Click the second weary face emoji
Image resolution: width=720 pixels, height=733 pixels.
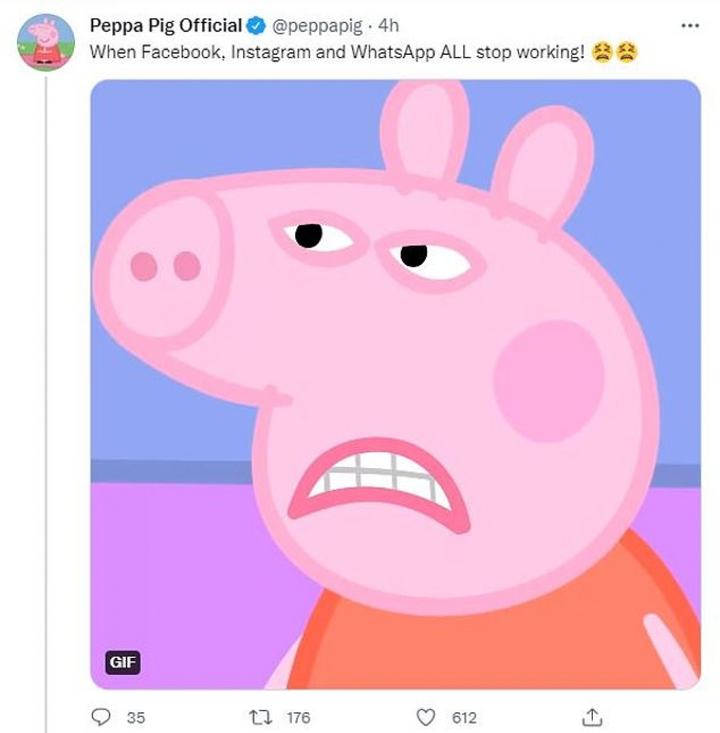tap(626, 52)
